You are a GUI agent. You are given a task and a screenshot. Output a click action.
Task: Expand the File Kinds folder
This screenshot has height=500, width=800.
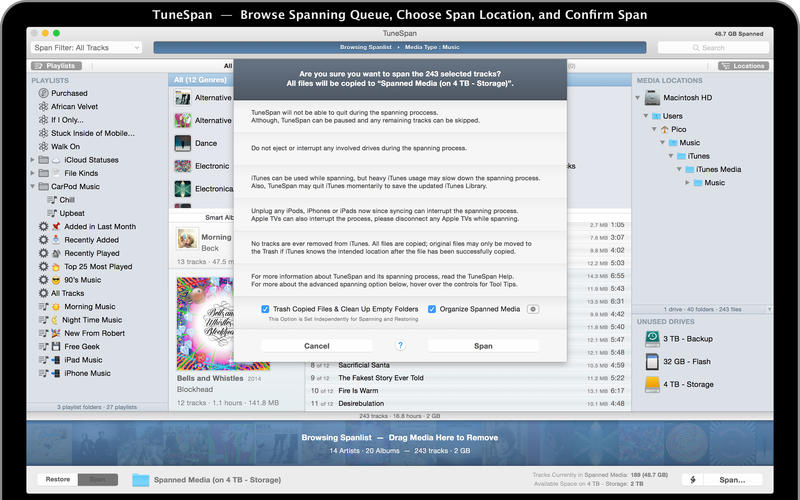pos(33,173)
